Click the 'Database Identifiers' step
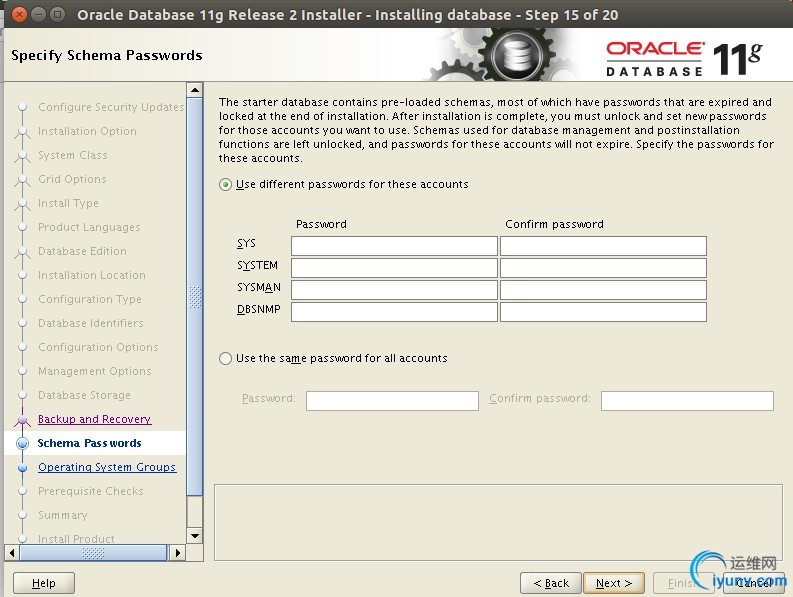 91,323
